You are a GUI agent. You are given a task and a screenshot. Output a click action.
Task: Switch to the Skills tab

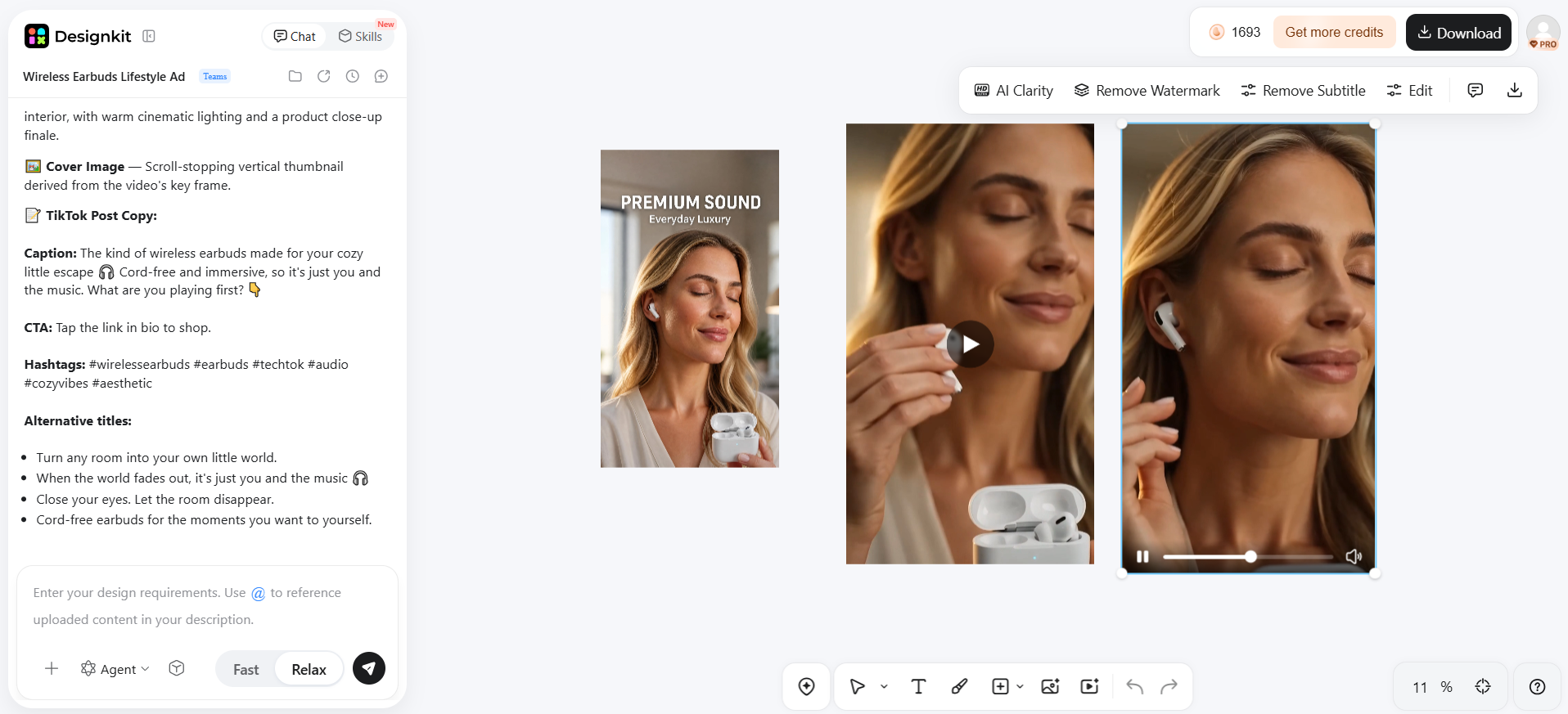(x=361, y=36)
